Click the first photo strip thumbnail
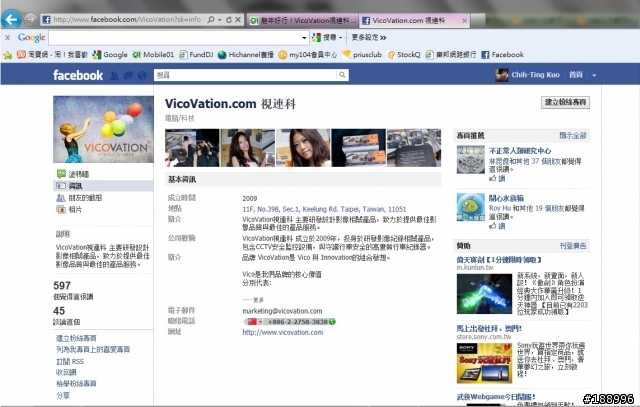The height and width of the screenshot is (407, 640). coord(192,148)
